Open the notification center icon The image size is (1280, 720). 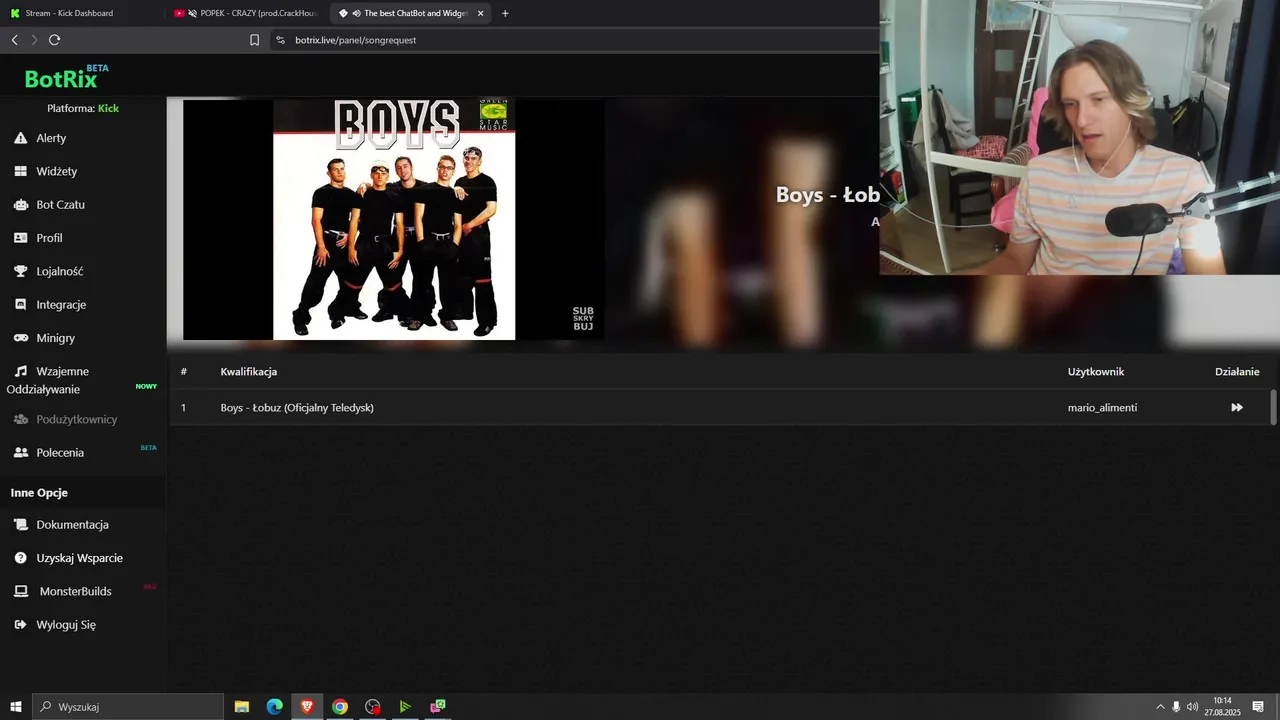coord(1258,707)
